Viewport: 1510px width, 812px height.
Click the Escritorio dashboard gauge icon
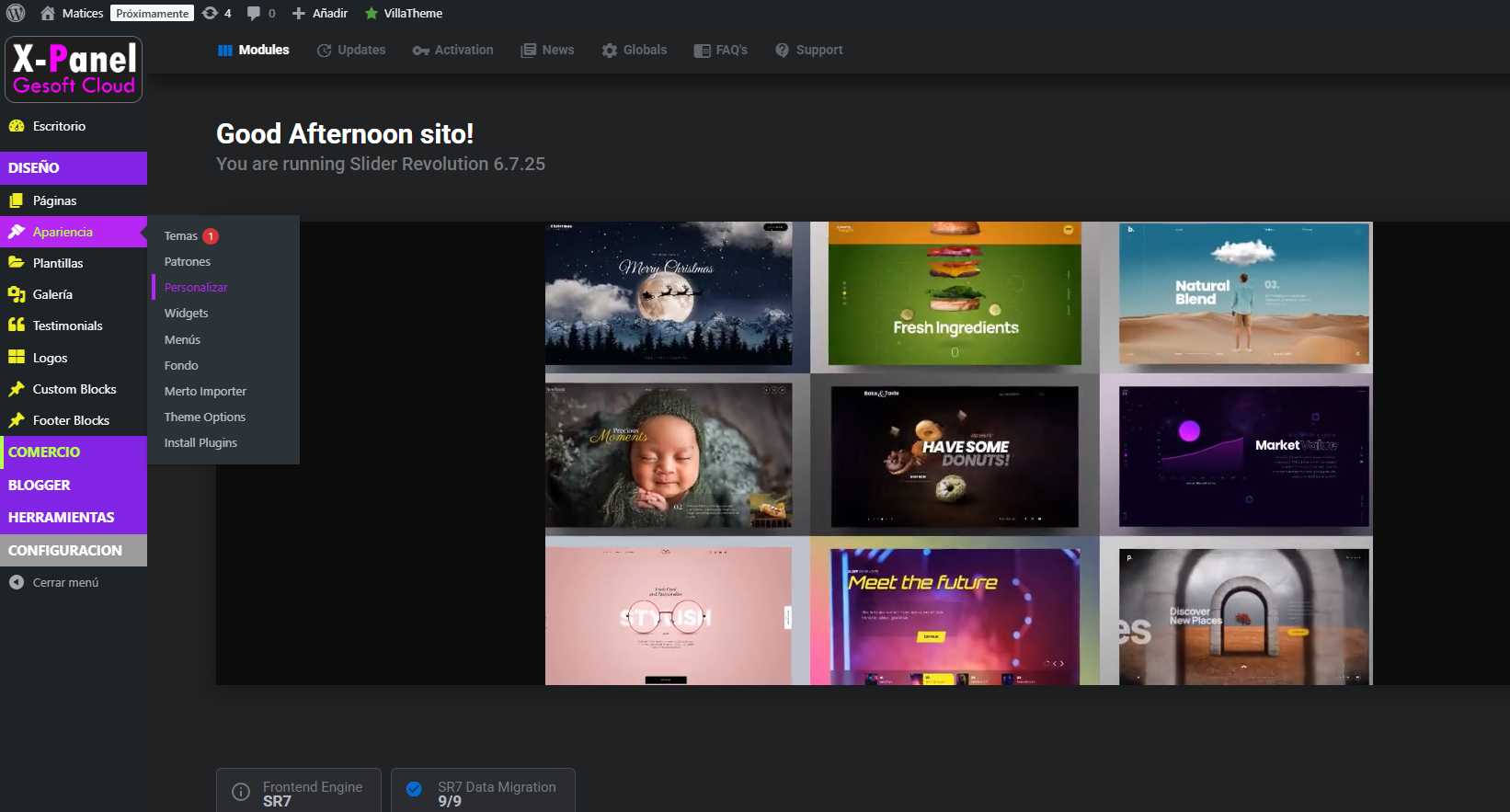click(x=17, y=126)
